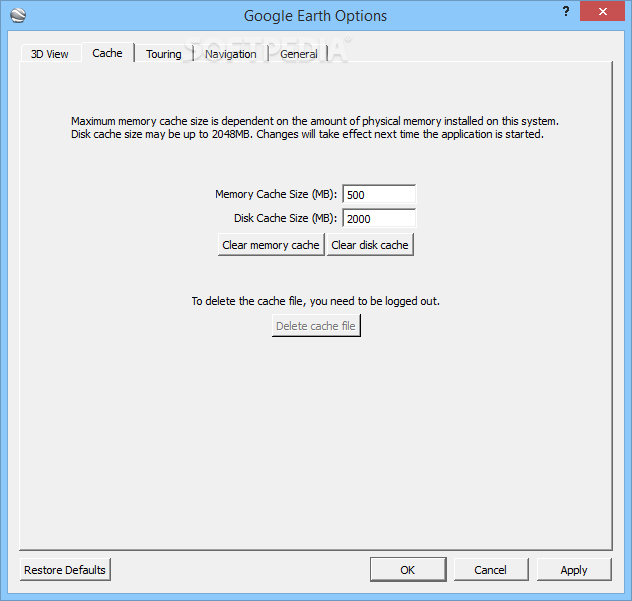Viewport: 632px width, 601px height.
Task: Click the 'Memory Cache Size (MB):' label
Action: pos(276,194)
